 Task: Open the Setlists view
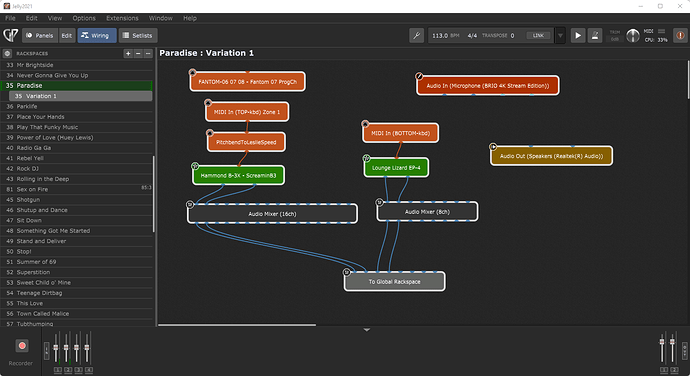point(138,35)
